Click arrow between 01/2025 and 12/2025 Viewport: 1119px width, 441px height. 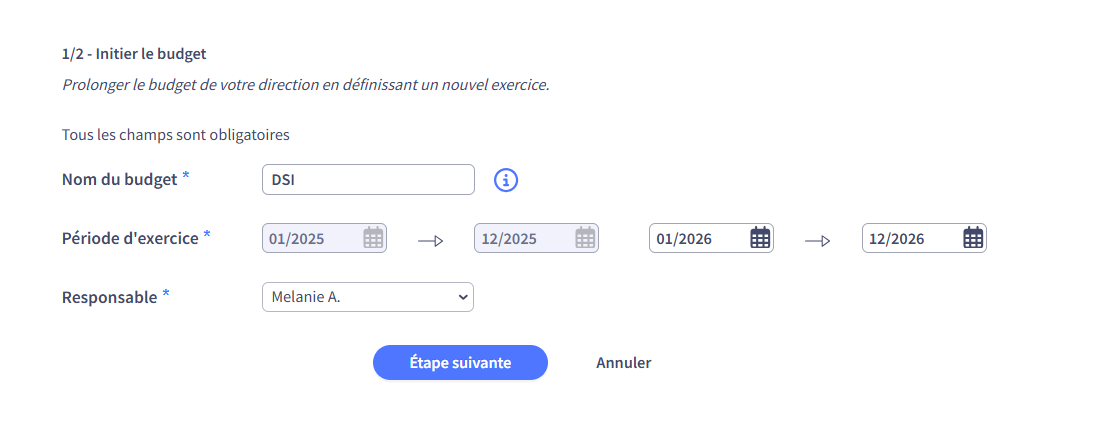(430, 241)
